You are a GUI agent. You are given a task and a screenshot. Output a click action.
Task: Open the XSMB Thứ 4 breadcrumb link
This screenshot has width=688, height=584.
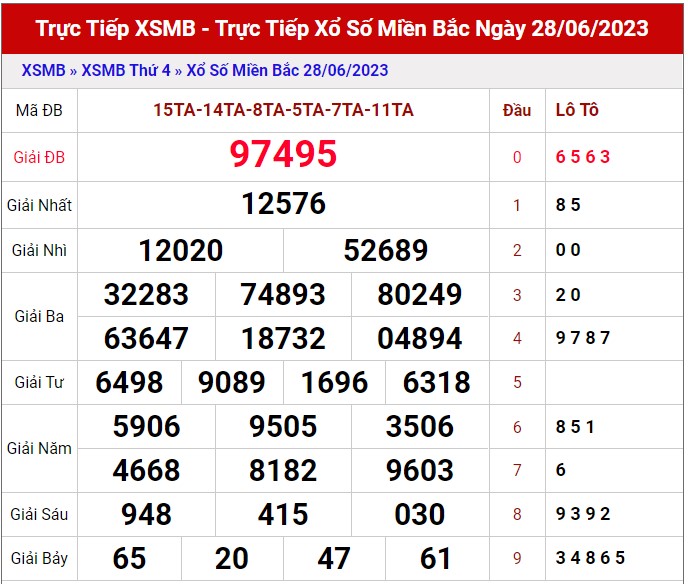[125, 71]
